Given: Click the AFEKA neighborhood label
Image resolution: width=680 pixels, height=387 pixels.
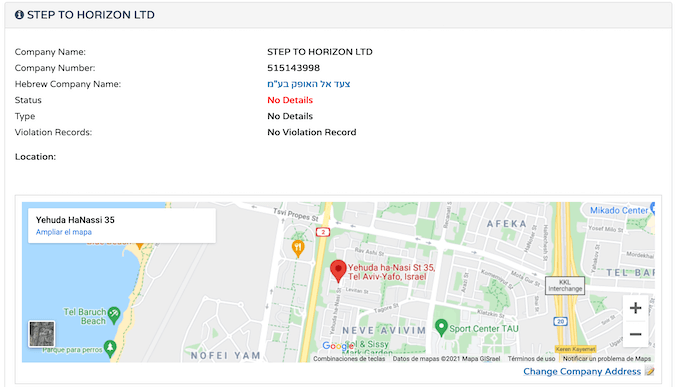Looking at the screenshot, I should [x=507, y=224].
